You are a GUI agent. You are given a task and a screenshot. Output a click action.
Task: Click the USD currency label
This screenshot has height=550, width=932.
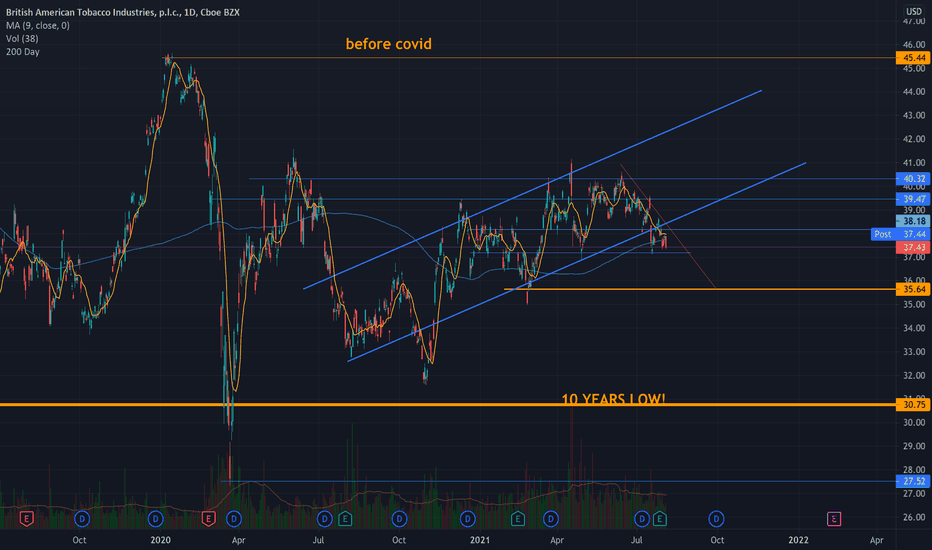pos(914,11)
